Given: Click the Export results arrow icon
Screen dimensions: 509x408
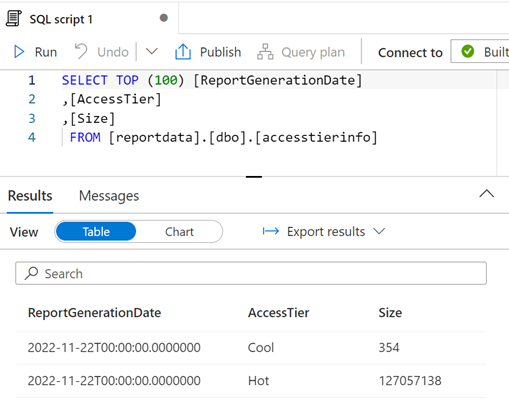Looking at the screenshot, I should pos(270,231).
